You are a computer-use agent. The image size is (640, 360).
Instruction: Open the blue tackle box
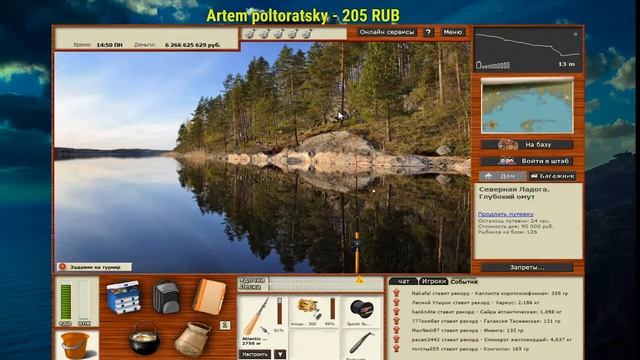[123, 297]
